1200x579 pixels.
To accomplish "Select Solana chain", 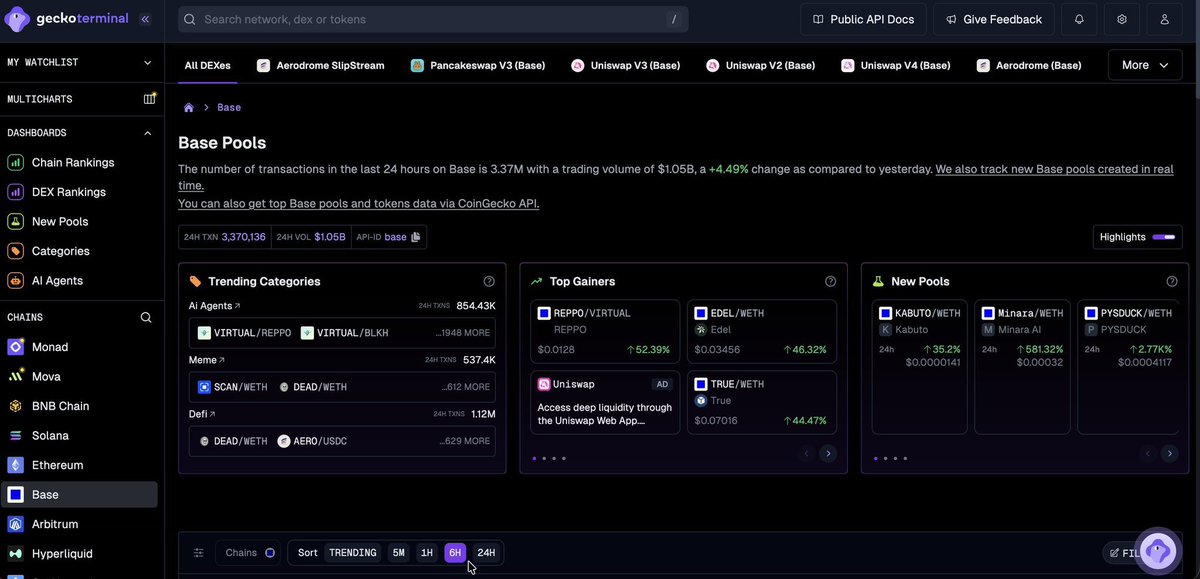I will coord(81,436).
